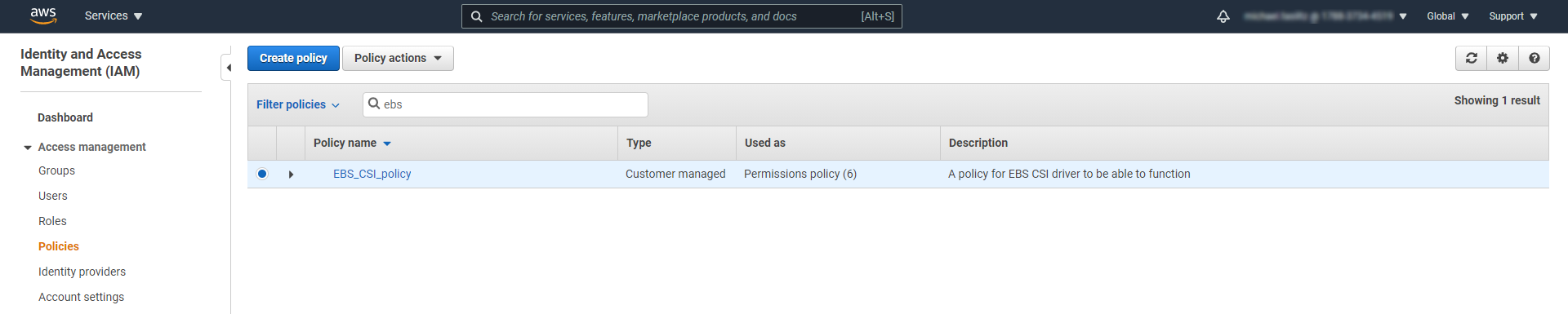The height and width of the screenshot is (314, 1568).
Task: Go to Roles in sidebar
Action: click(x=52, y=221)
